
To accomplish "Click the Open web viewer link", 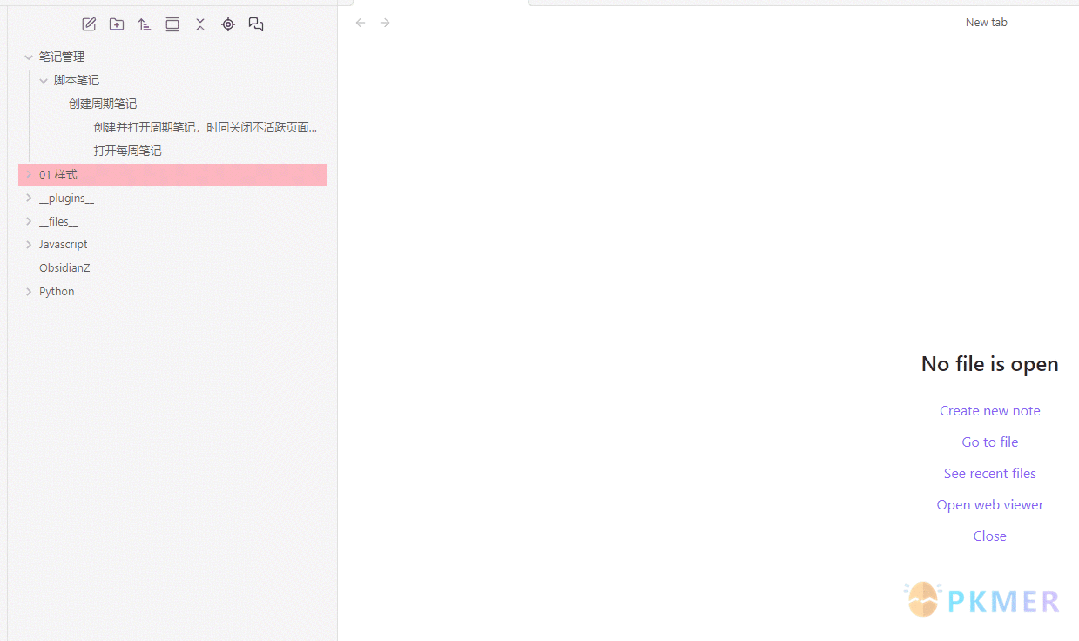I will [x=990, y=505].
